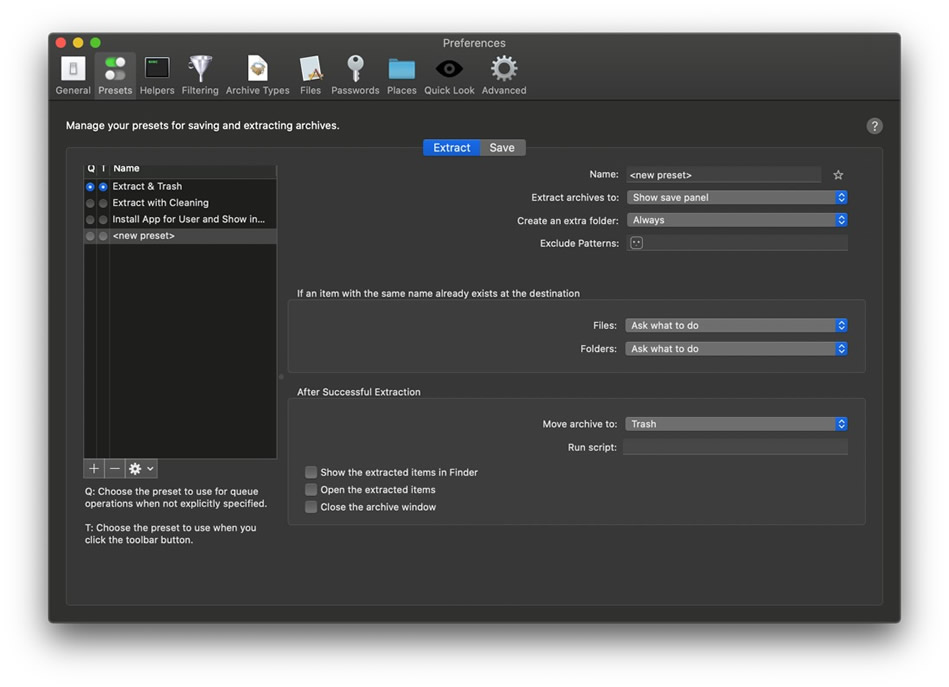Set Extract & Trash T radio button
Viewport: 949px width, 687px height.
point(103,186)
